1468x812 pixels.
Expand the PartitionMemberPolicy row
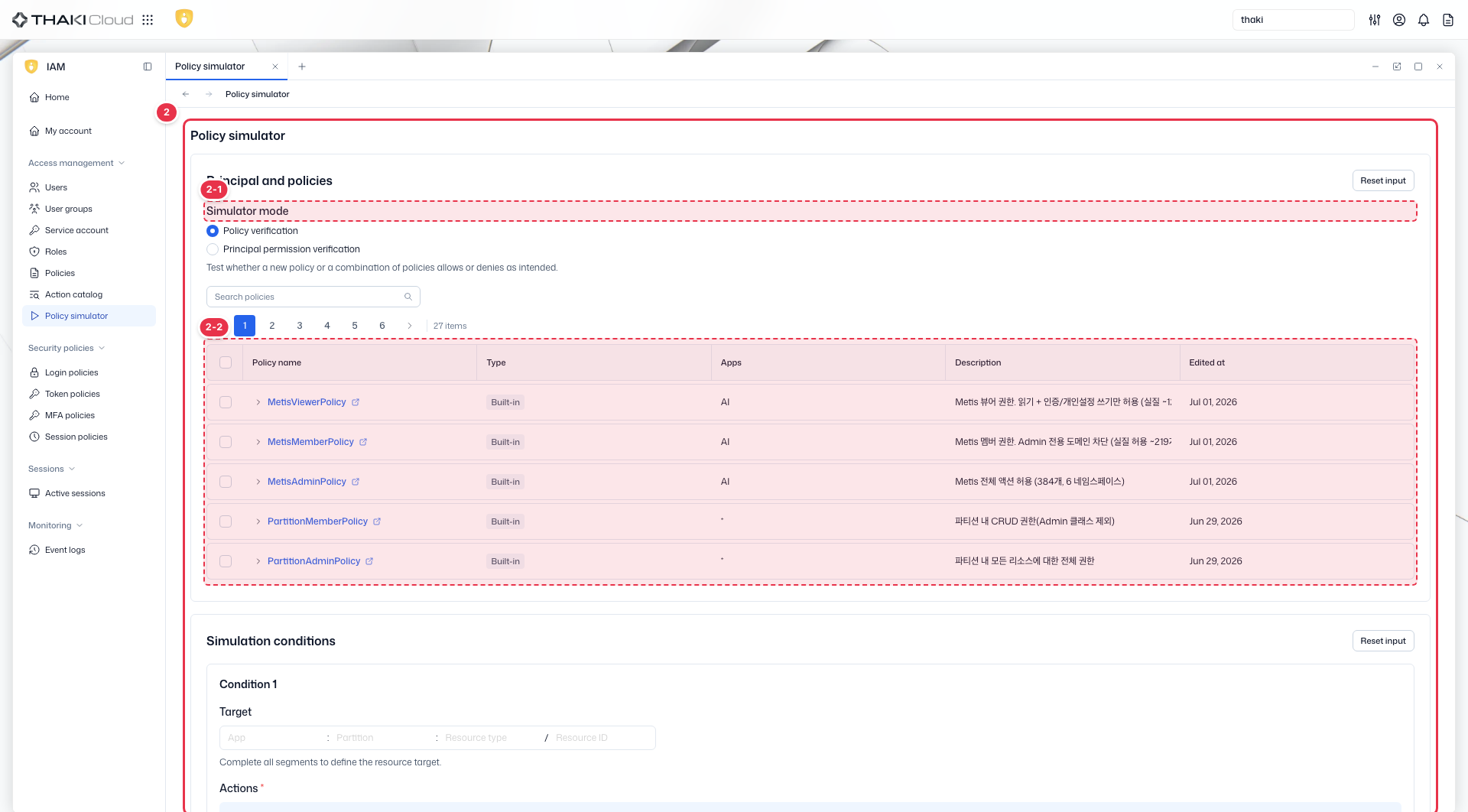[258, 521]
